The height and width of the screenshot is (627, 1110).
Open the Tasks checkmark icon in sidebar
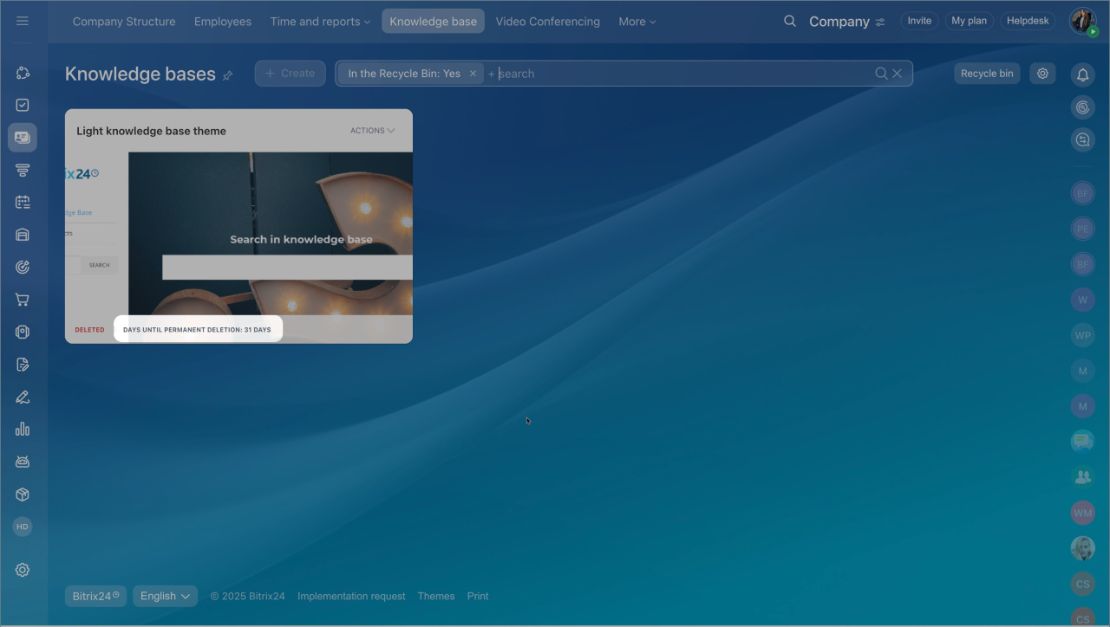pyautogui.click(x=23, y=105)
